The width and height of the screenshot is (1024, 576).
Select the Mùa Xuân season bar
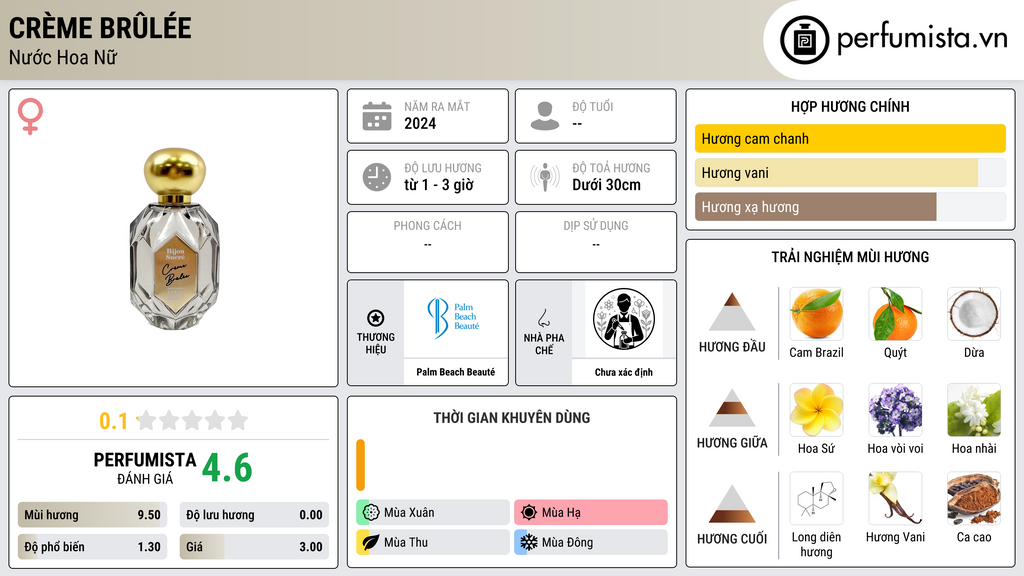coord(433,513)
